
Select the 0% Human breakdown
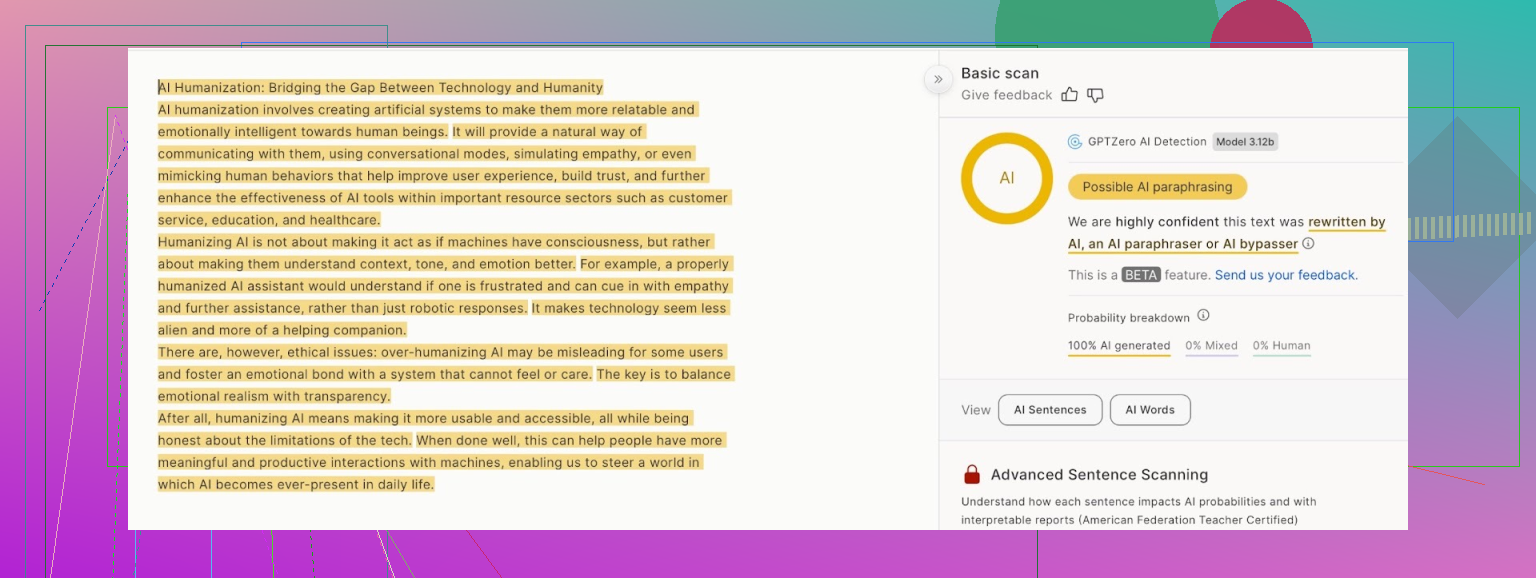(x=1281, y=346)
